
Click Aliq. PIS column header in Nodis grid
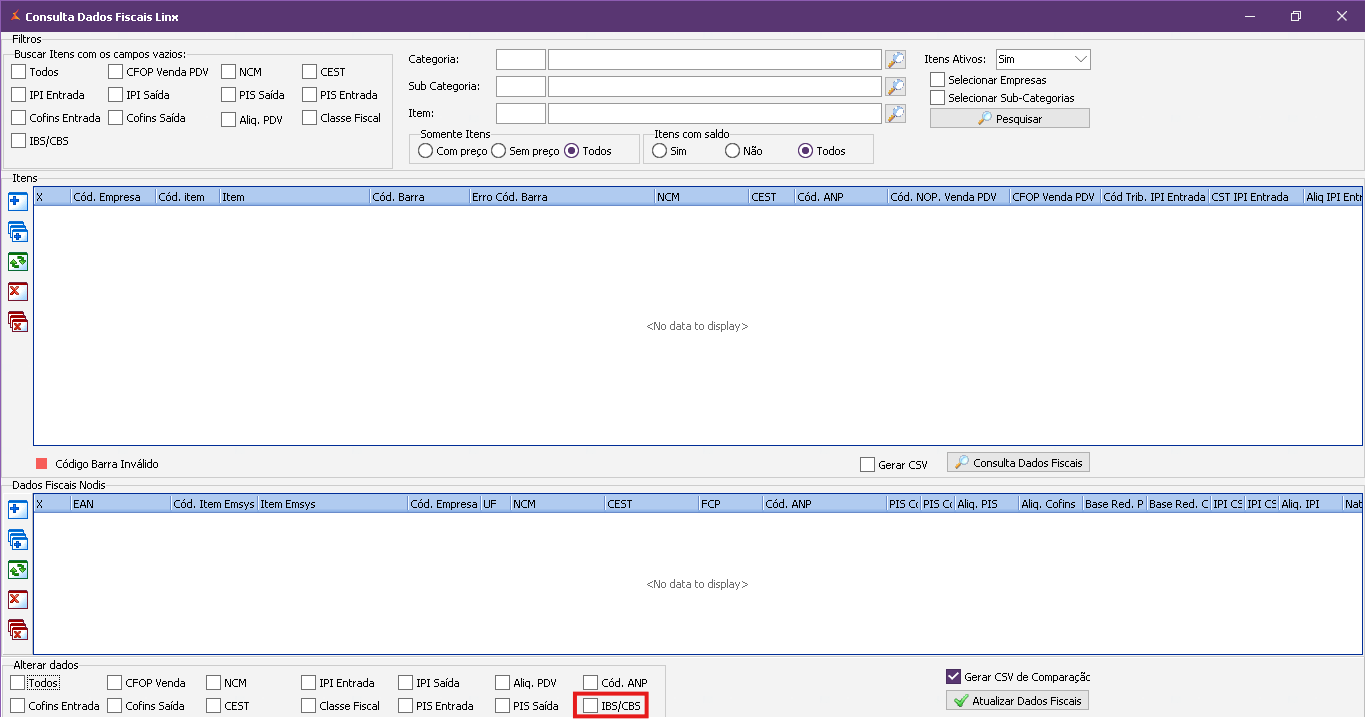[986, 504]
